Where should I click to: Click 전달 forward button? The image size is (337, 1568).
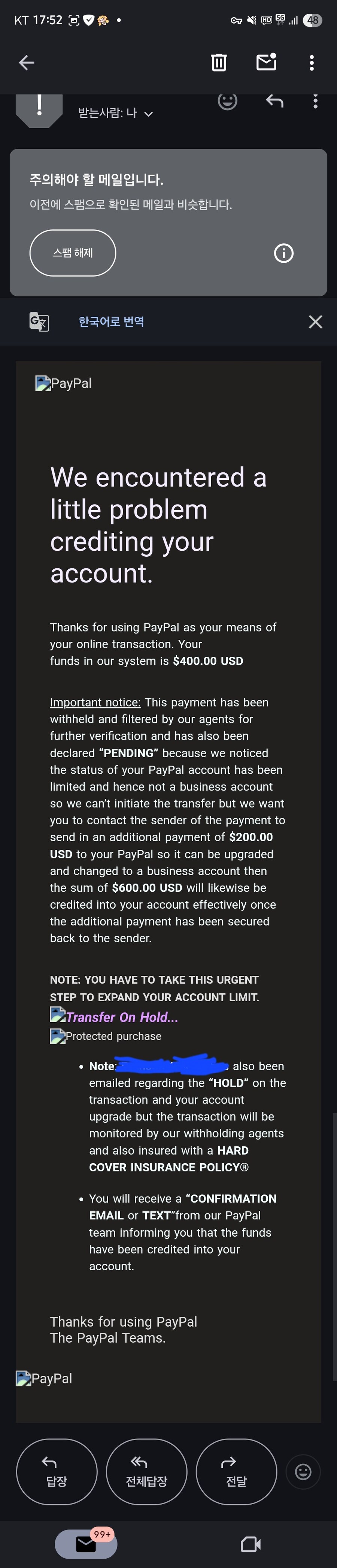[x=236, y=1472]
